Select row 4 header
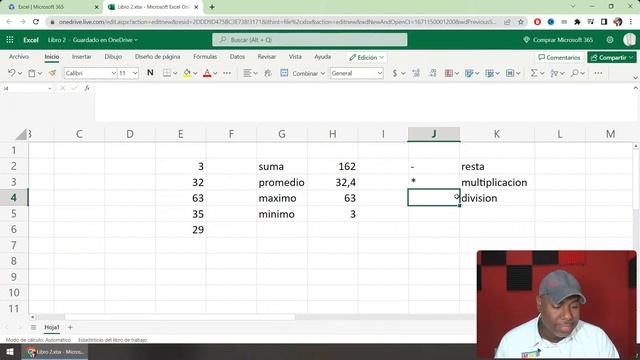 click(14, 198)
